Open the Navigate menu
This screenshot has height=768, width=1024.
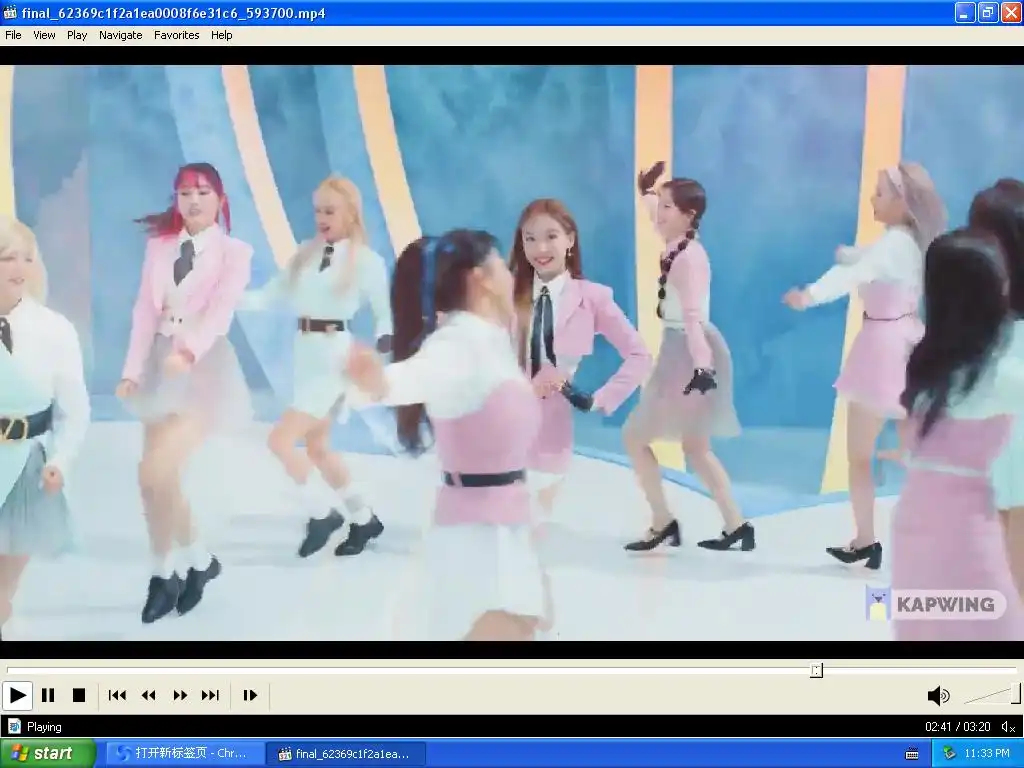click(121, 35)
